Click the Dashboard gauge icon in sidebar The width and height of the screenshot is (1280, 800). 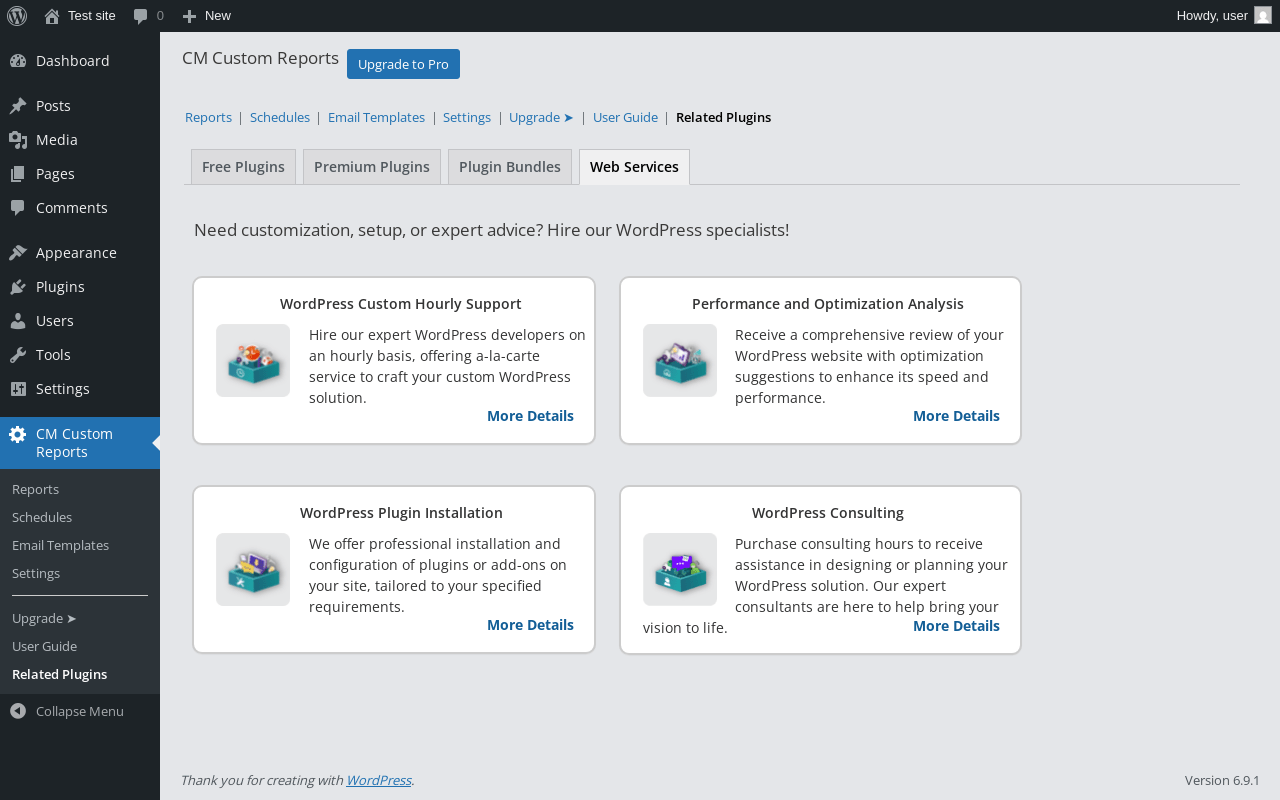click(18, 61)
